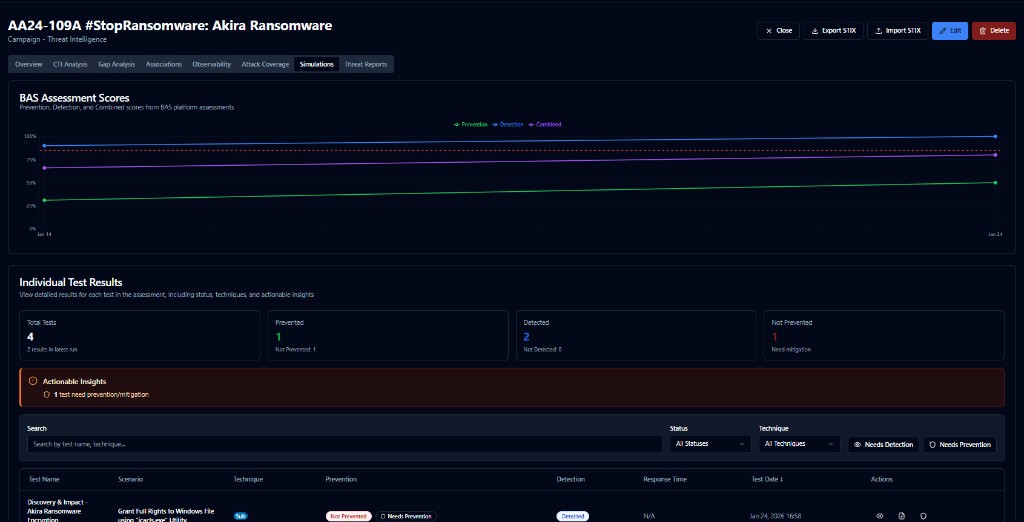Toggle the Needs Prevention filter

[x=959, y=444]
